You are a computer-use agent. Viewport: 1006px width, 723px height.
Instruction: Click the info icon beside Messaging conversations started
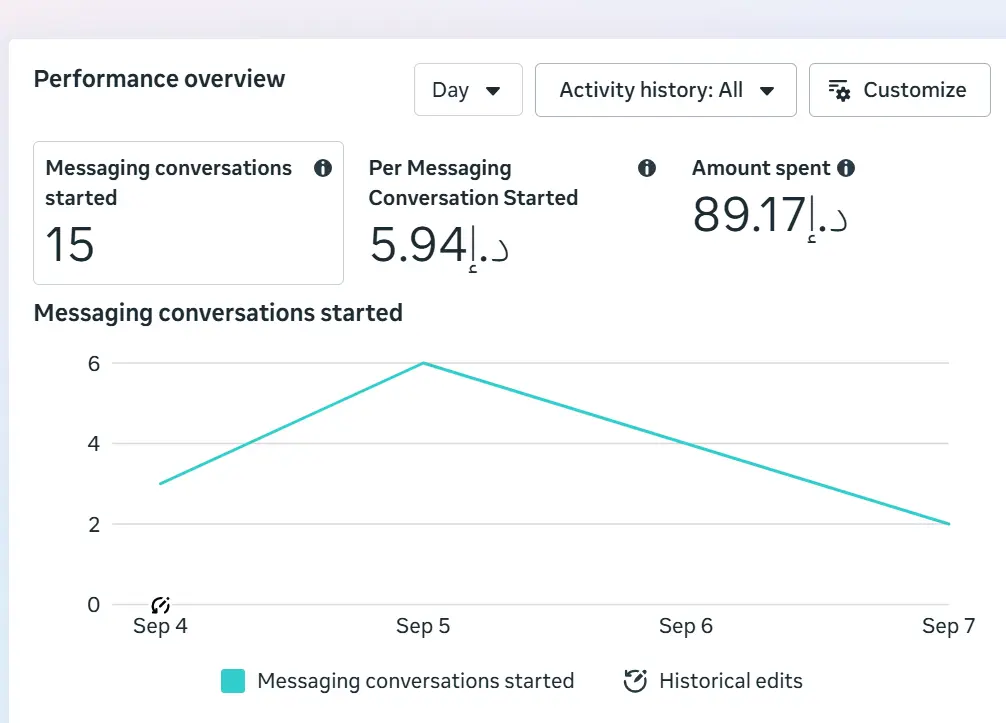pyautogui.click(x=323, y=168)
